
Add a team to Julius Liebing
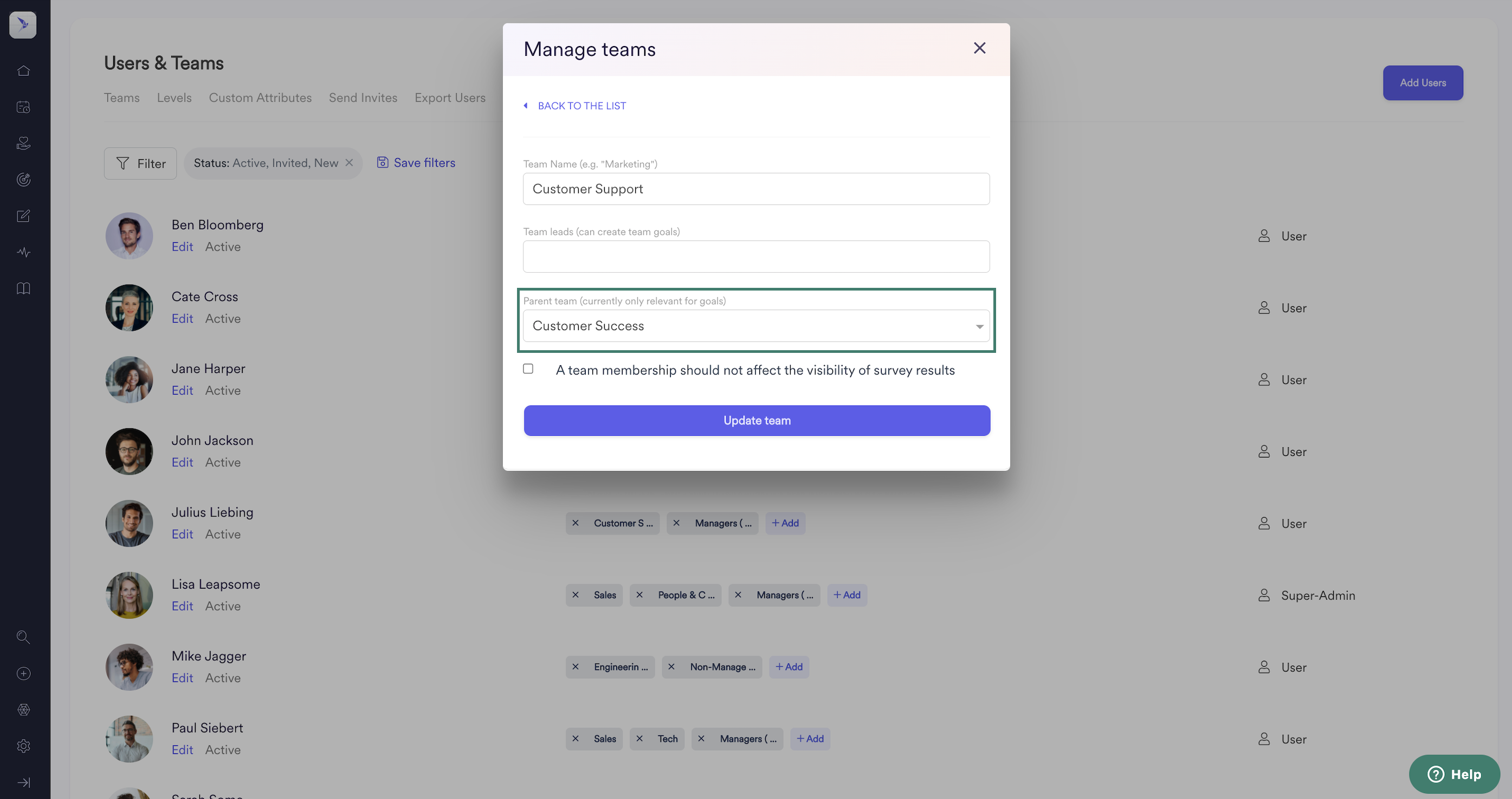[785, 523]
